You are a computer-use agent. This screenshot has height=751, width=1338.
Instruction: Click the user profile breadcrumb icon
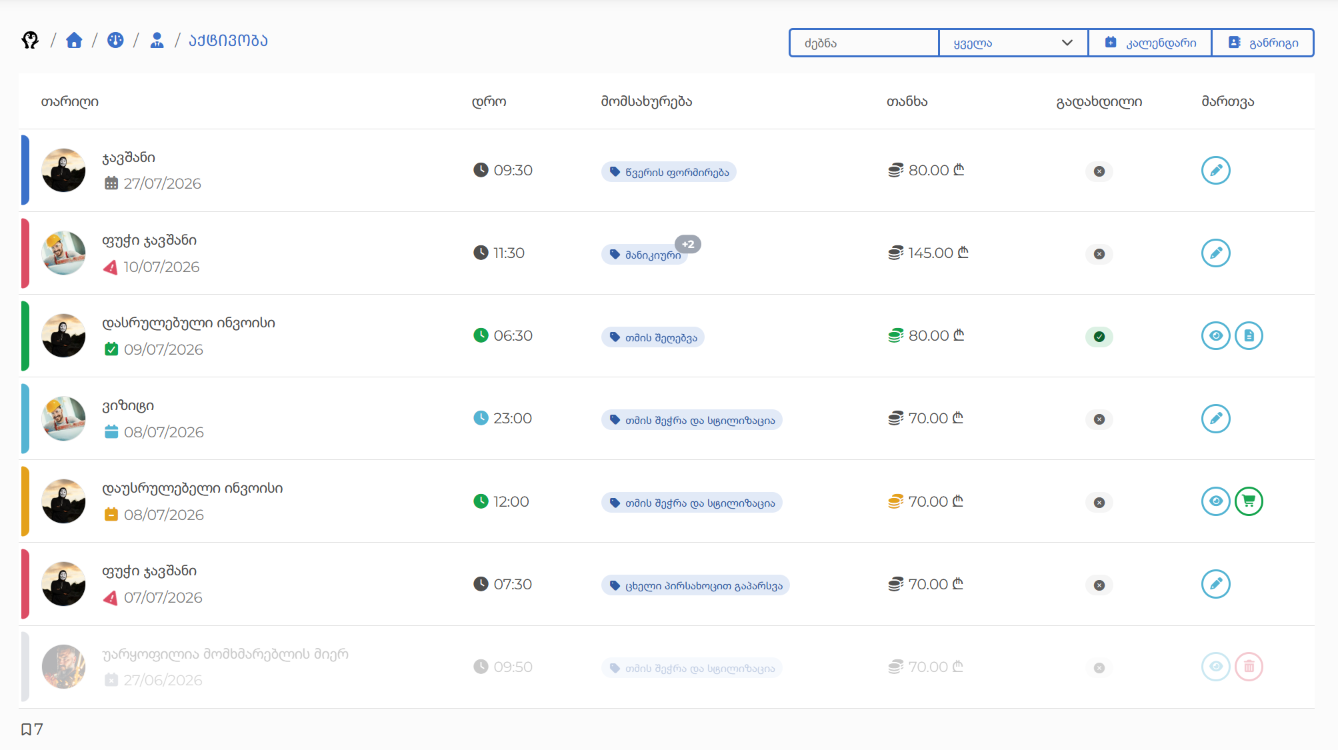pos(157,40)
